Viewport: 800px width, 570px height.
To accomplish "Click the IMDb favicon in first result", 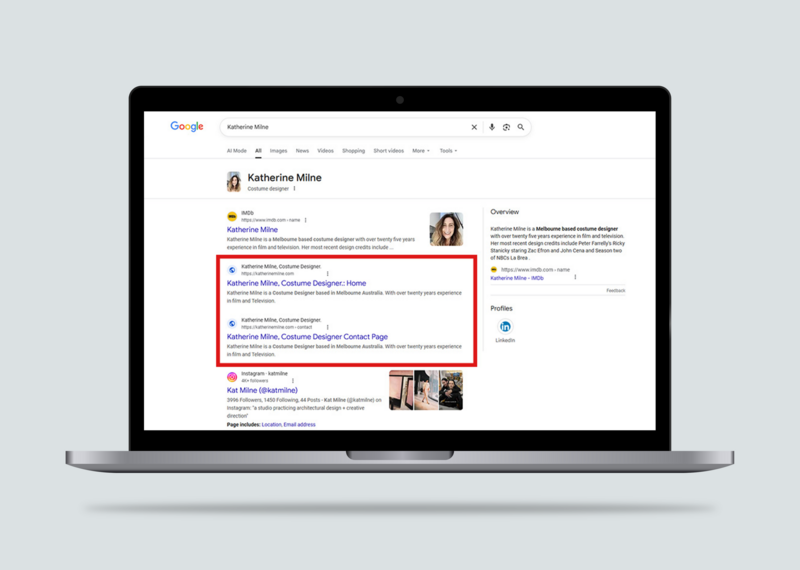I will 232,216.
